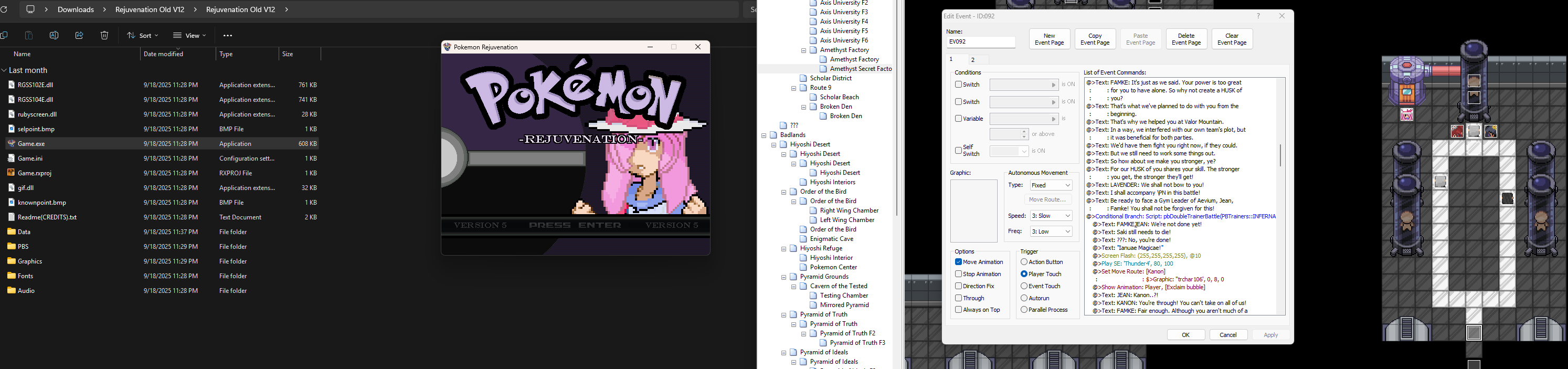
Task: Select the Enigmatic Cave map icon in tree
Action: coord(803,239)
